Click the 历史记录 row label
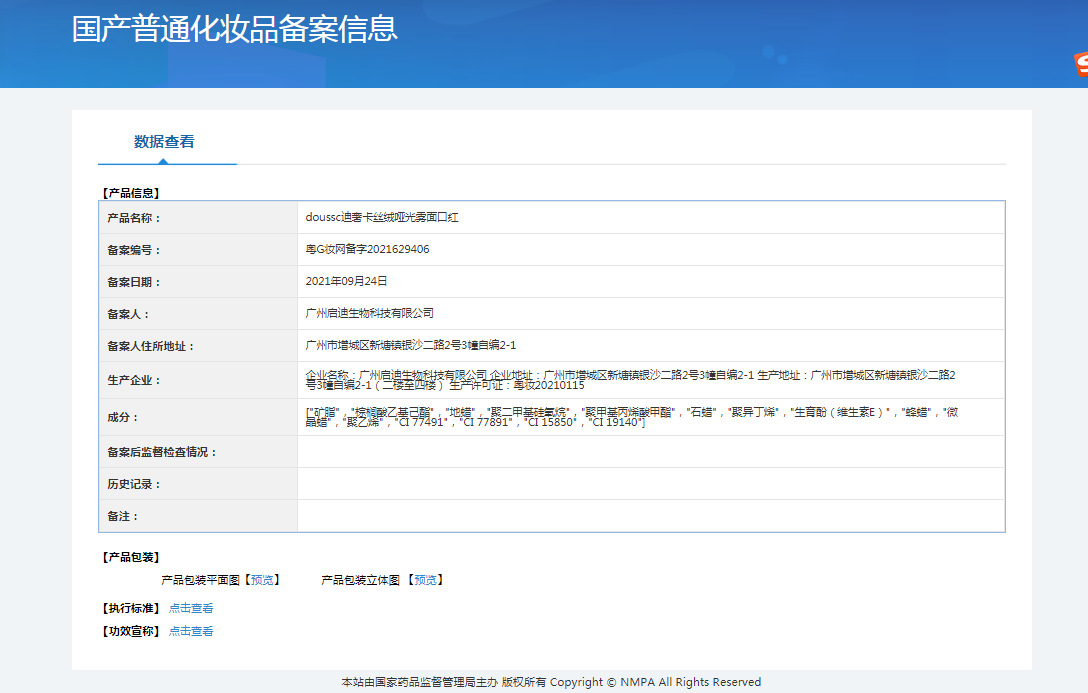Image resolution: width=1088 pixels, height=693 pixels. 134,484
